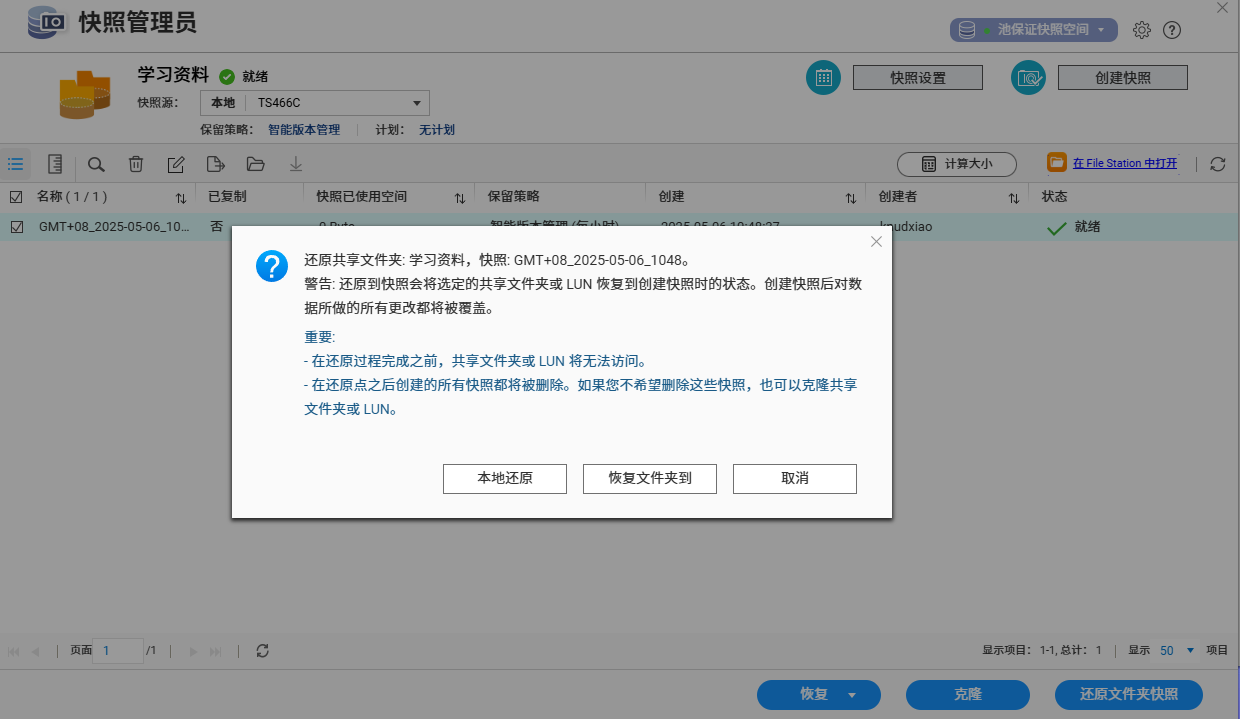Screen dimensions: 1240x719
Task: Click 取消 to cancel the restore dialog
Action: [795, 479]
